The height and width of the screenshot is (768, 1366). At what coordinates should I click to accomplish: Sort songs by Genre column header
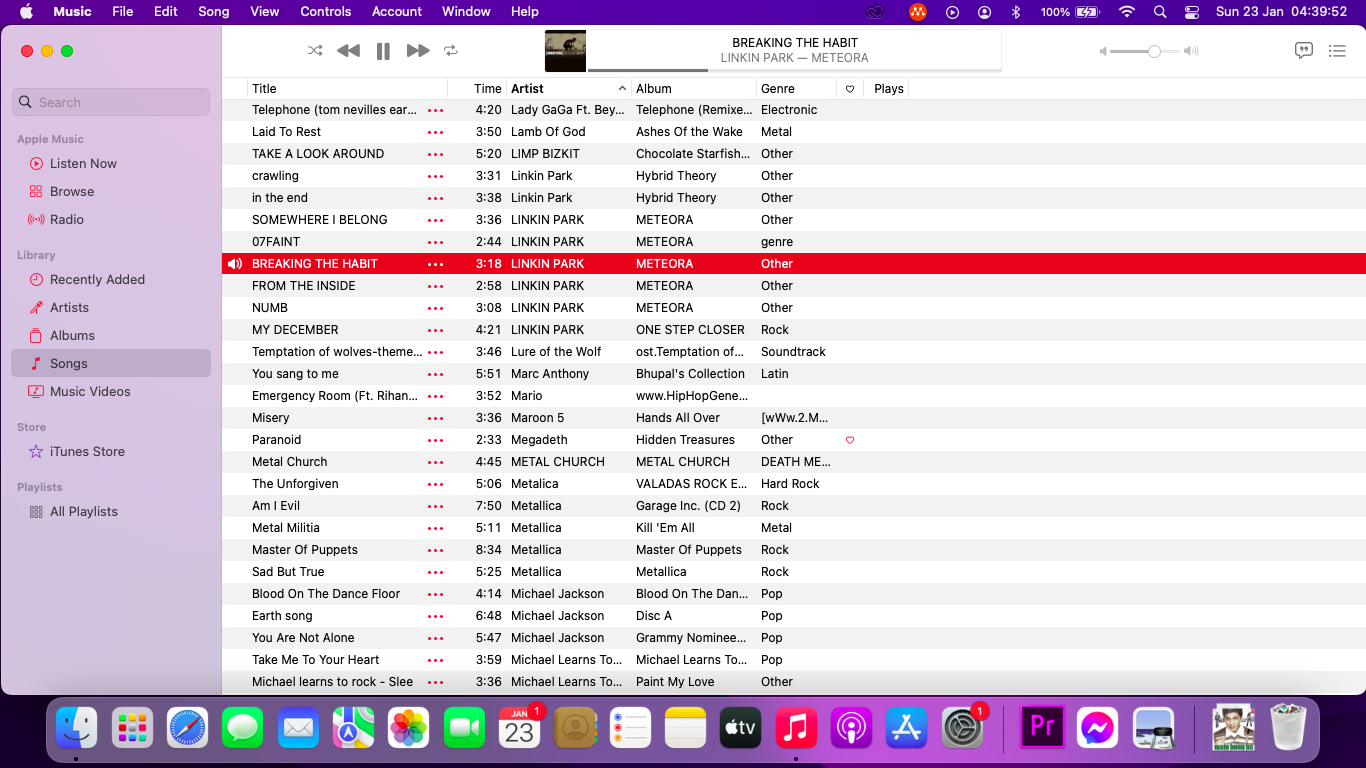[796, 88]
